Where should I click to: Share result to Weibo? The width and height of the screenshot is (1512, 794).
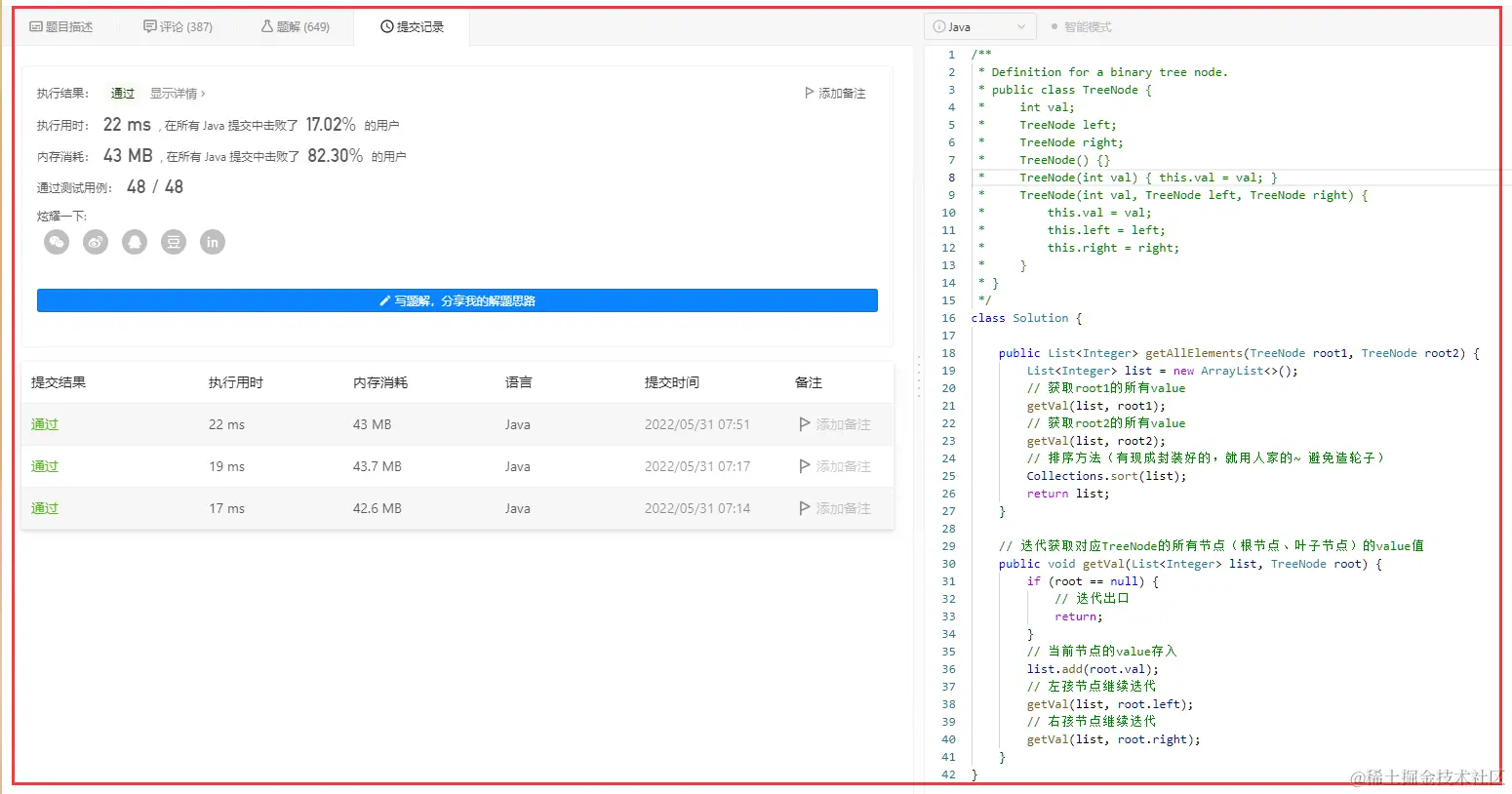[x=96, y=242]
